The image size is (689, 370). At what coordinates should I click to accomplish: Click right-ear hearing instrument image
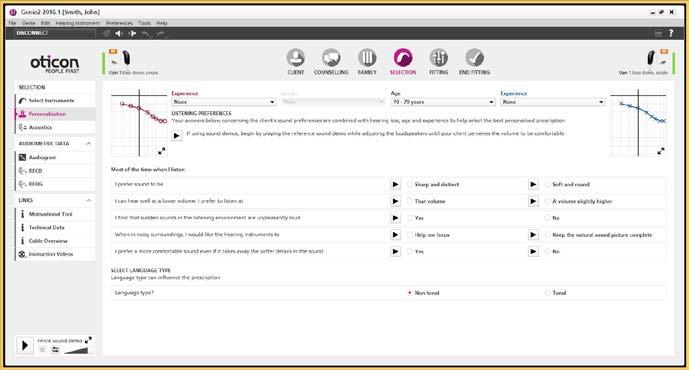126,58
